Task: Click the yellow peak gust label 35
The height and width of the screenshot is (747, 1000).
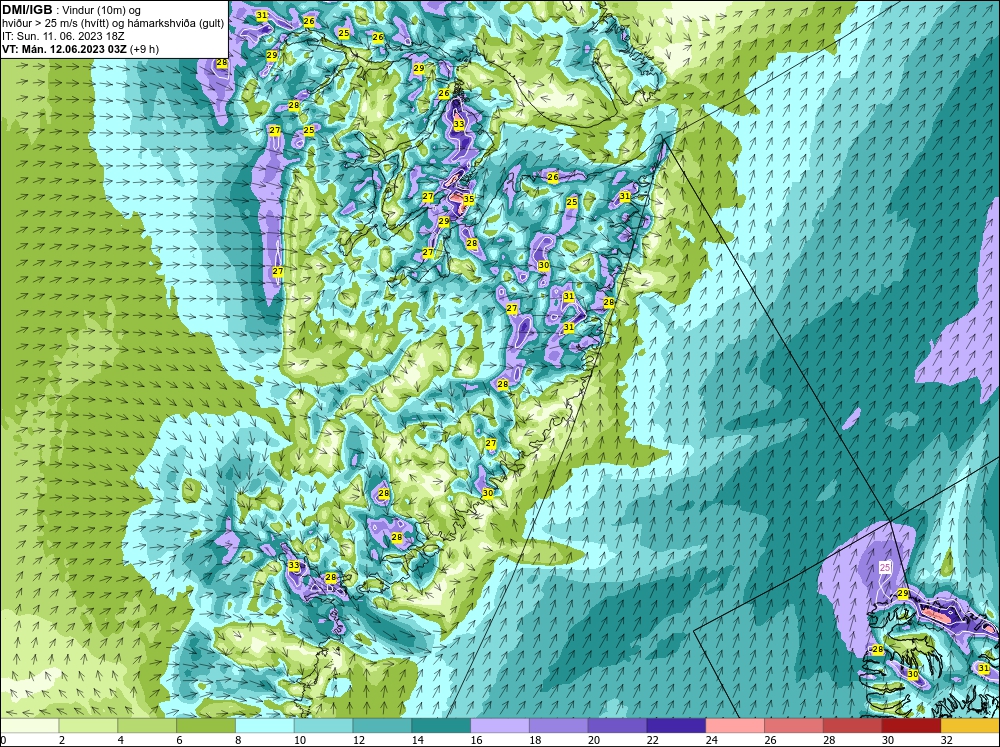Action: click(x=469, y=199)
